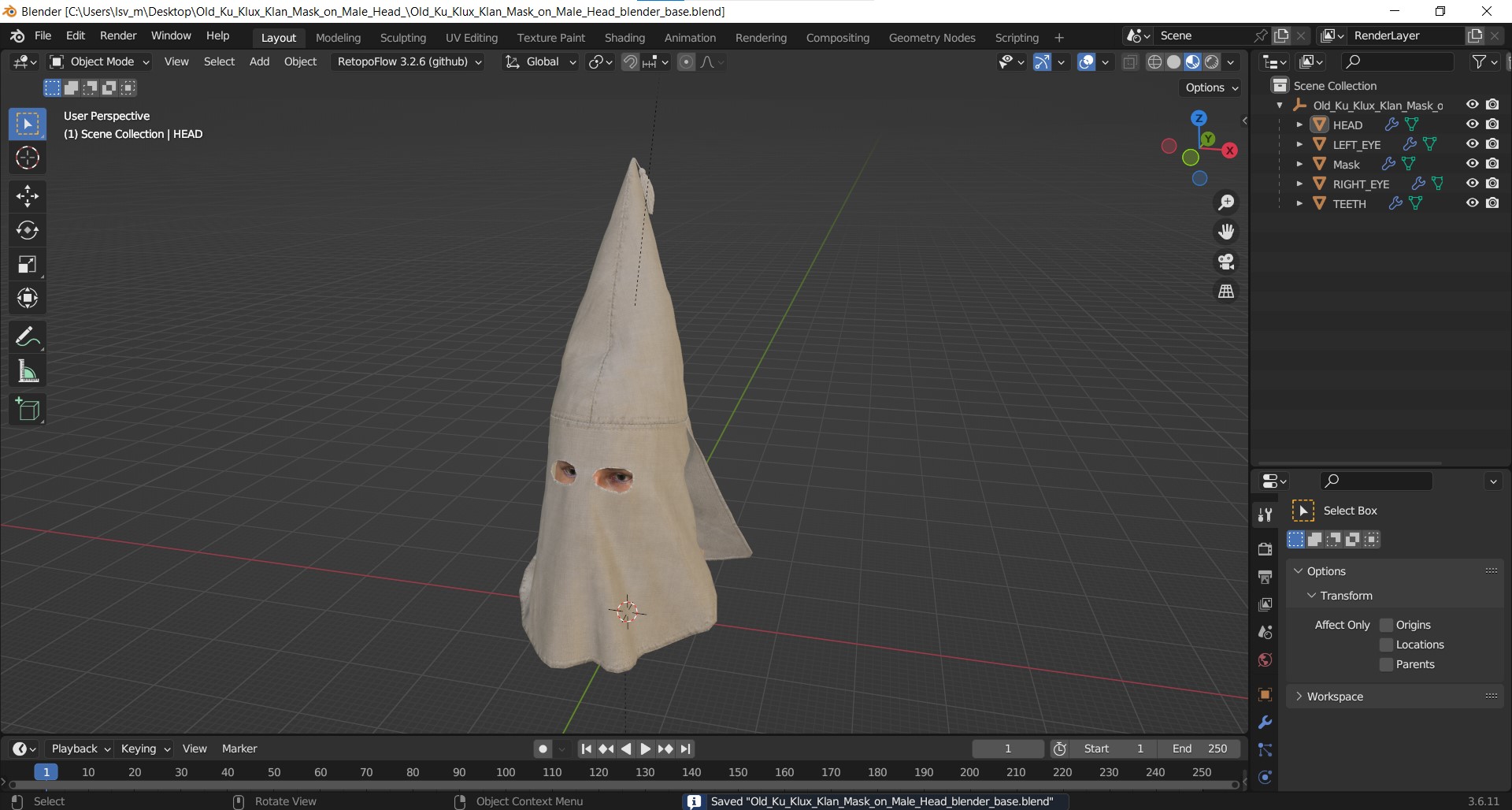Select solid viewport shading mode
The image size is (1512, 810).
[x=1174, y=62]
